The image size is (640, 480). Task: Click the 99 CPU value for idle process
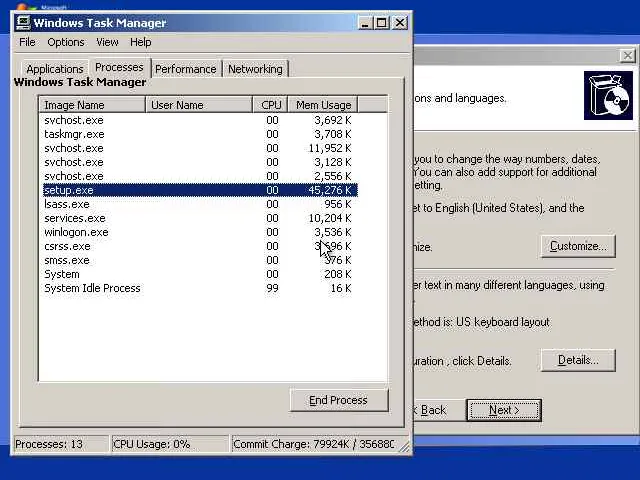[x=272, y=288]
